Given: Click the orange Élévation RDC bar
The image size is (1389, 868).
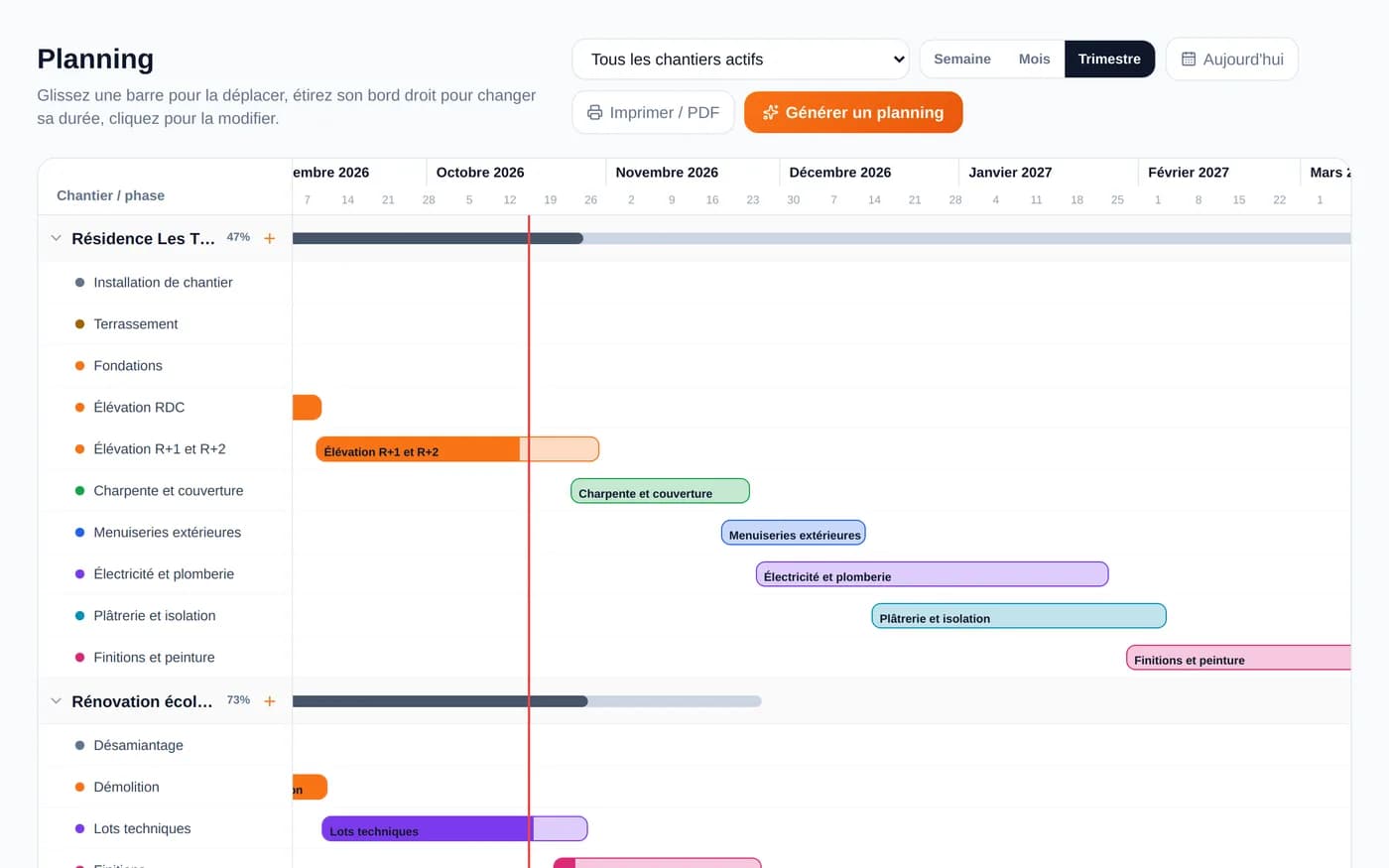Looking at the screenshot, I should [307, 408].
